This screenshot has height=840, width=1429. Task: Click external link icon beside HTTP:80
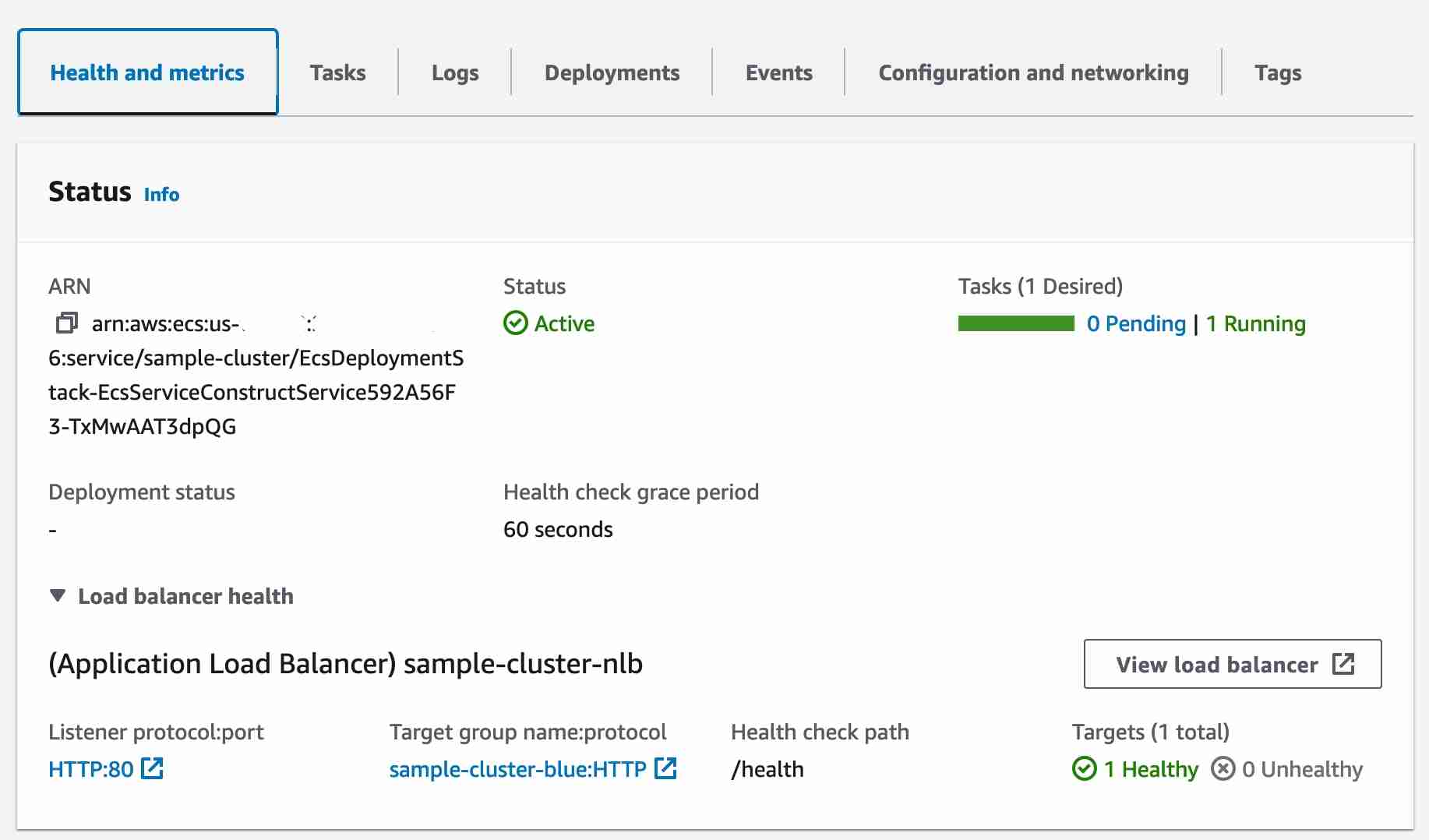[152, 769]
